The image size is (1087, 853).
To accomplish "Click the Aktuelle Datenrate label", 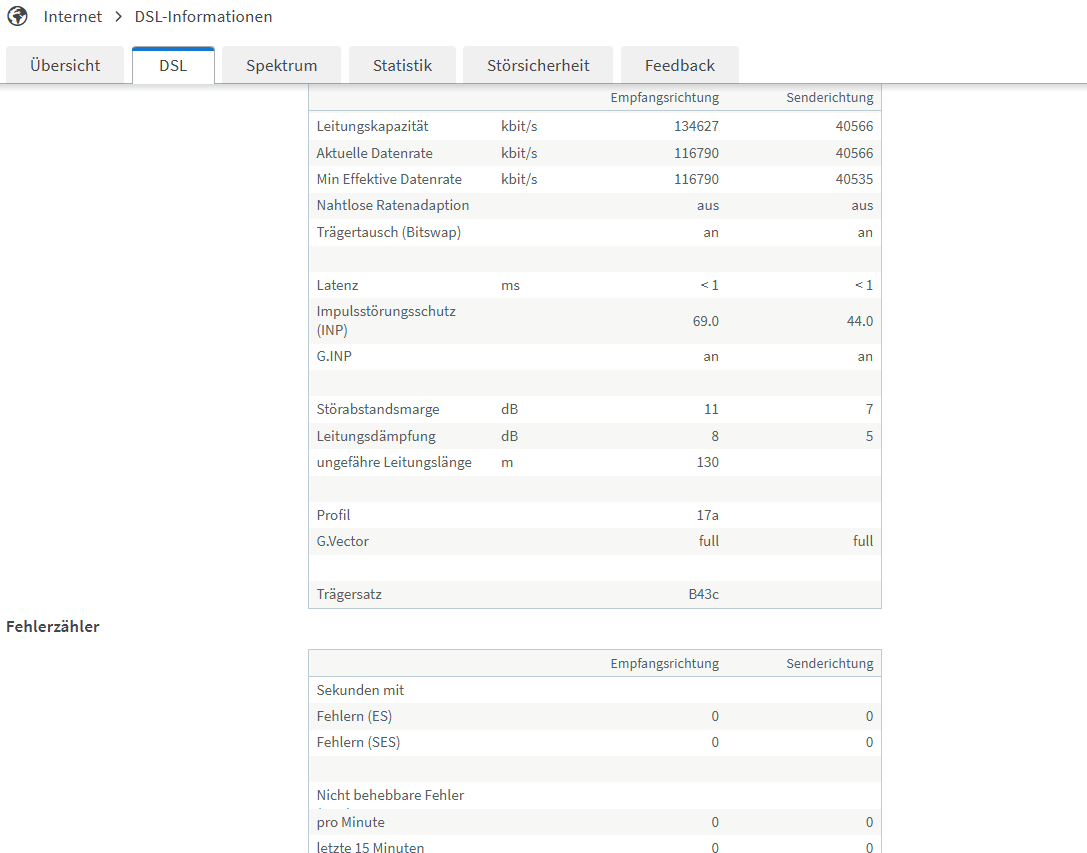I will (x=374, y=153).
